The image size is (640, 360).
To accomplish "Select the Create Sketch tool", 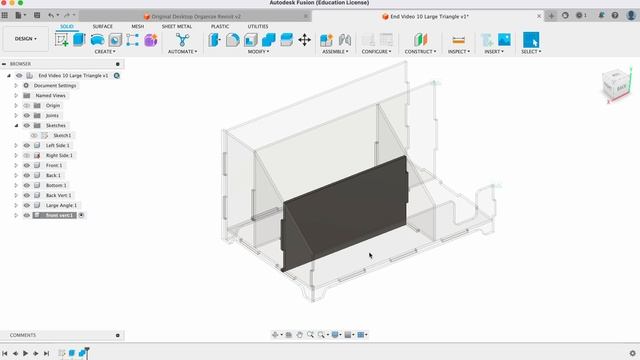I will tap(61, 40).
